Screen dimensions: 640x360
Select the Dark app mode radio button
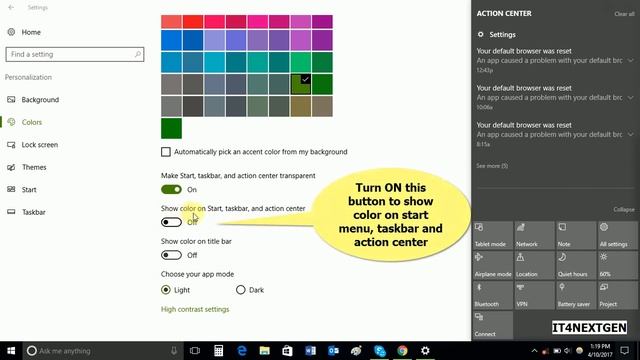240,290
